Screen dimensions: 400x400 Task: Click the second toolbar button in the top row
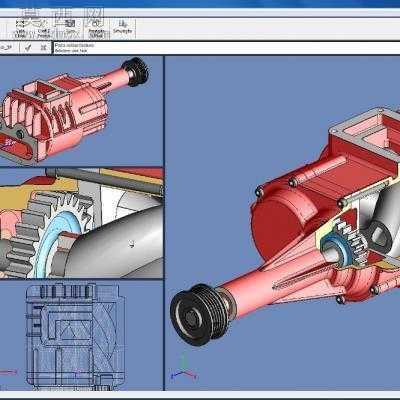tap(44, 28)
